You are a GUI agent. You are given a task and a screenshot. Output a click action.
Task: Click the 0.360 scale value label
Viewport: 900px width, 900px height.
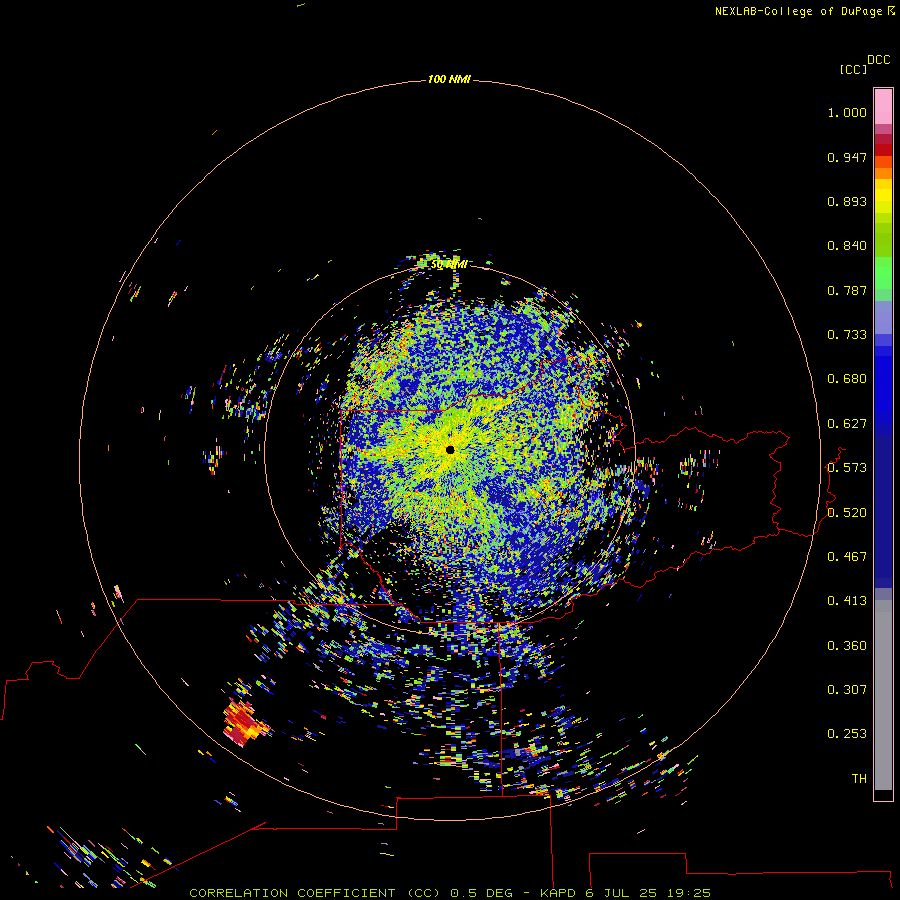tap(847, 646)
